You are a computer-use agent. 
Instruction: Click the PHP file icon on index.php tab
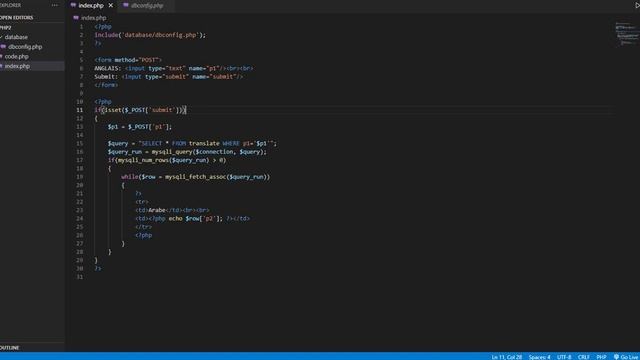(73, 5)
